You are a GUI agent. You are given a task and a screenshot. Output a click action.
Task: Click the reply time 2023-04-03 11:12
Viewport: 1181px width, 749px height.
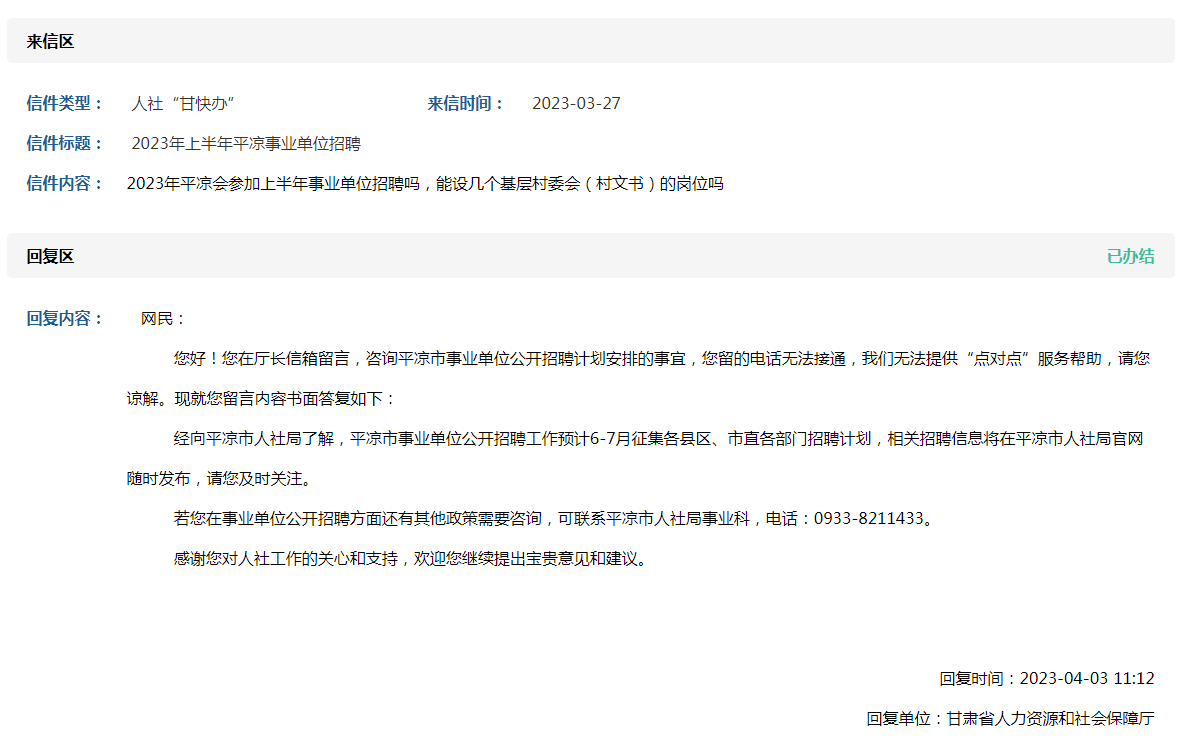coord(1086,678)
